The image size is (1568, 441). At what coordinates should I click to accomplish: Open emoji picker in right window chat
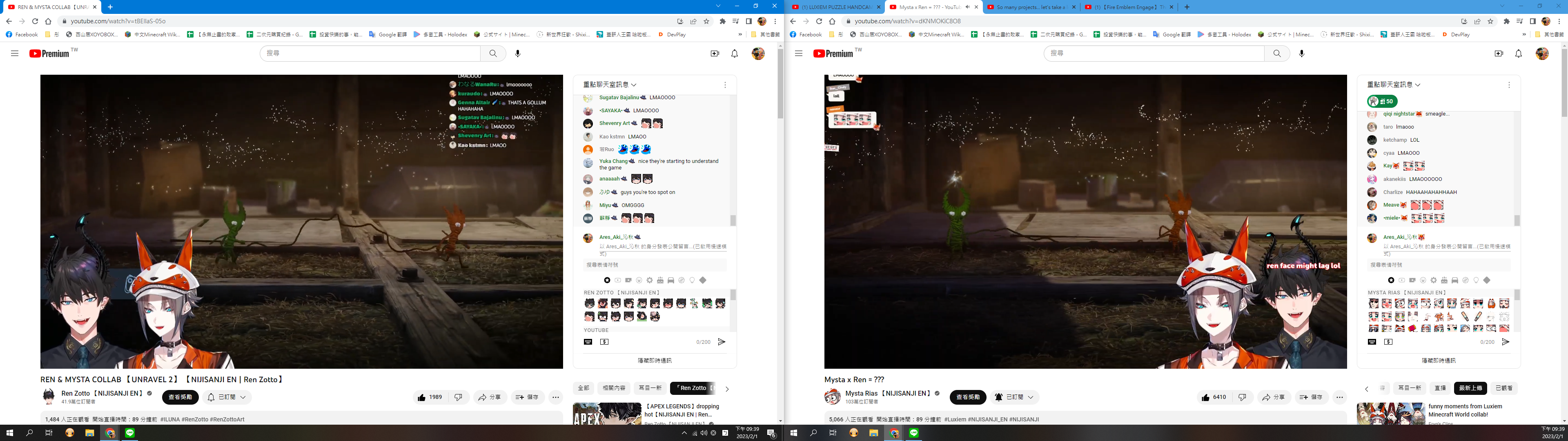[1372, 342]
